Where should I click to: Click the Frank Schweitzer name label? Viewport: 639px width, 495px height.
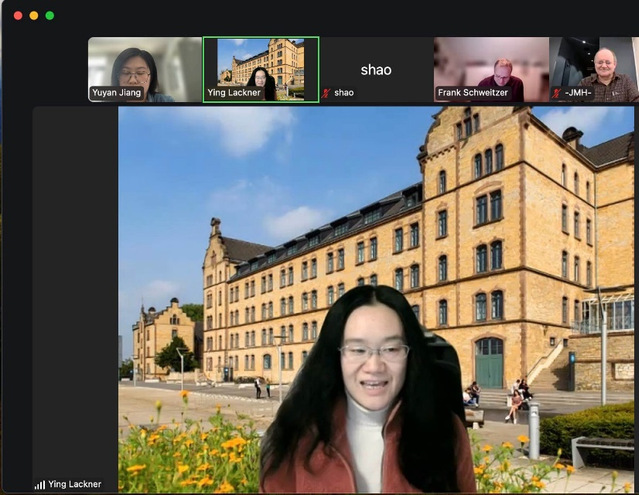click(x=477, y=93)
